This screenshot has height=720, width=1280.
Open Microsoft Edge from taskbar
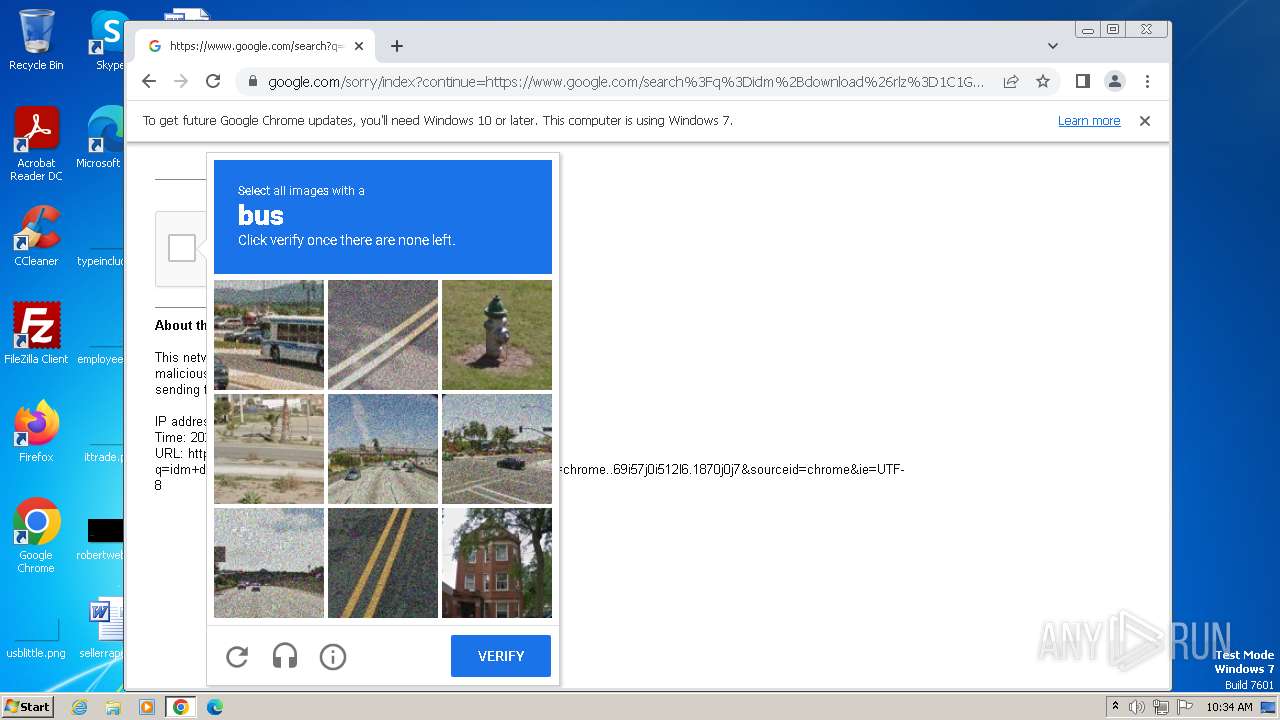214,707
